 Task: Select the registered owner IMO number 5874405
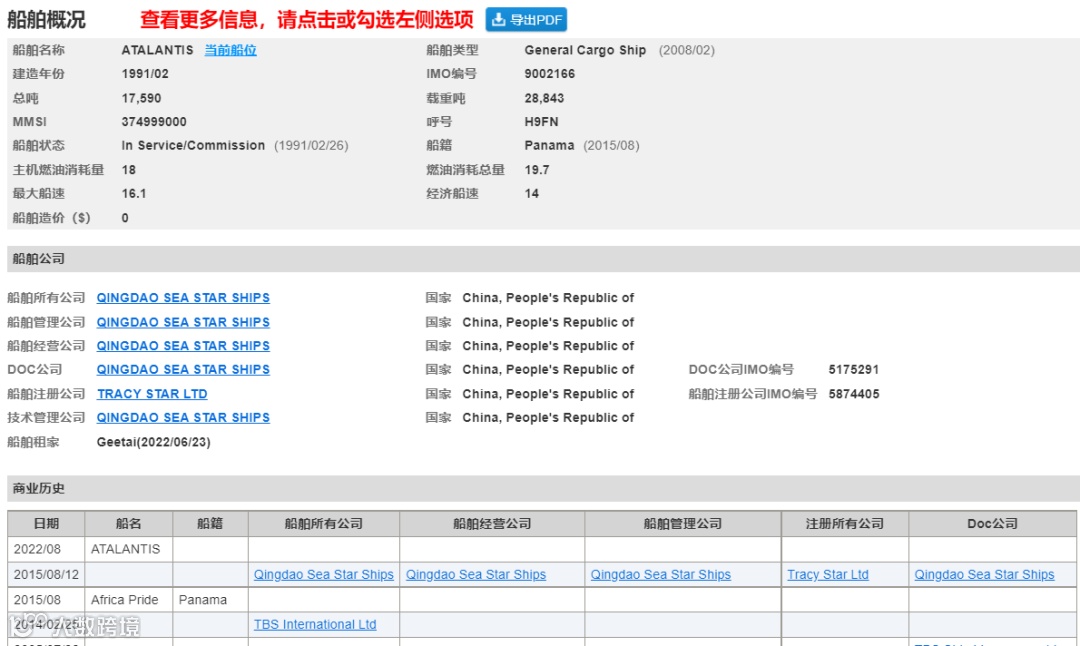click(x=853, y=394)
